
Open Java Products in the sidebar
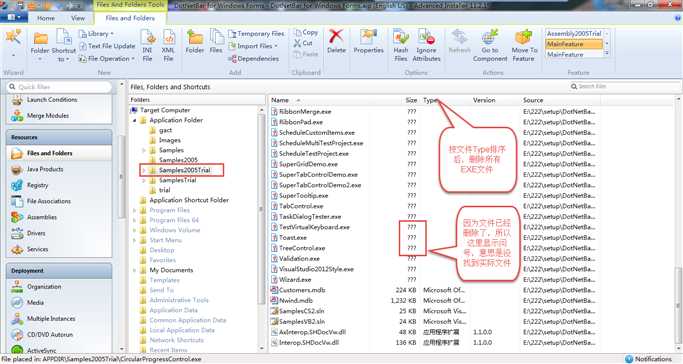(45, 169)
